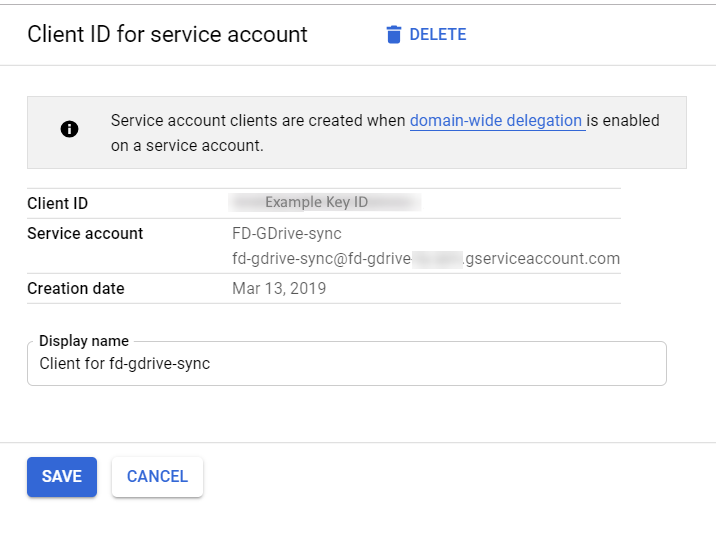This screenshot has height=533, width=716.
Task: Click the Mar 13, 2019 creation date
Action: pos(279,289)
